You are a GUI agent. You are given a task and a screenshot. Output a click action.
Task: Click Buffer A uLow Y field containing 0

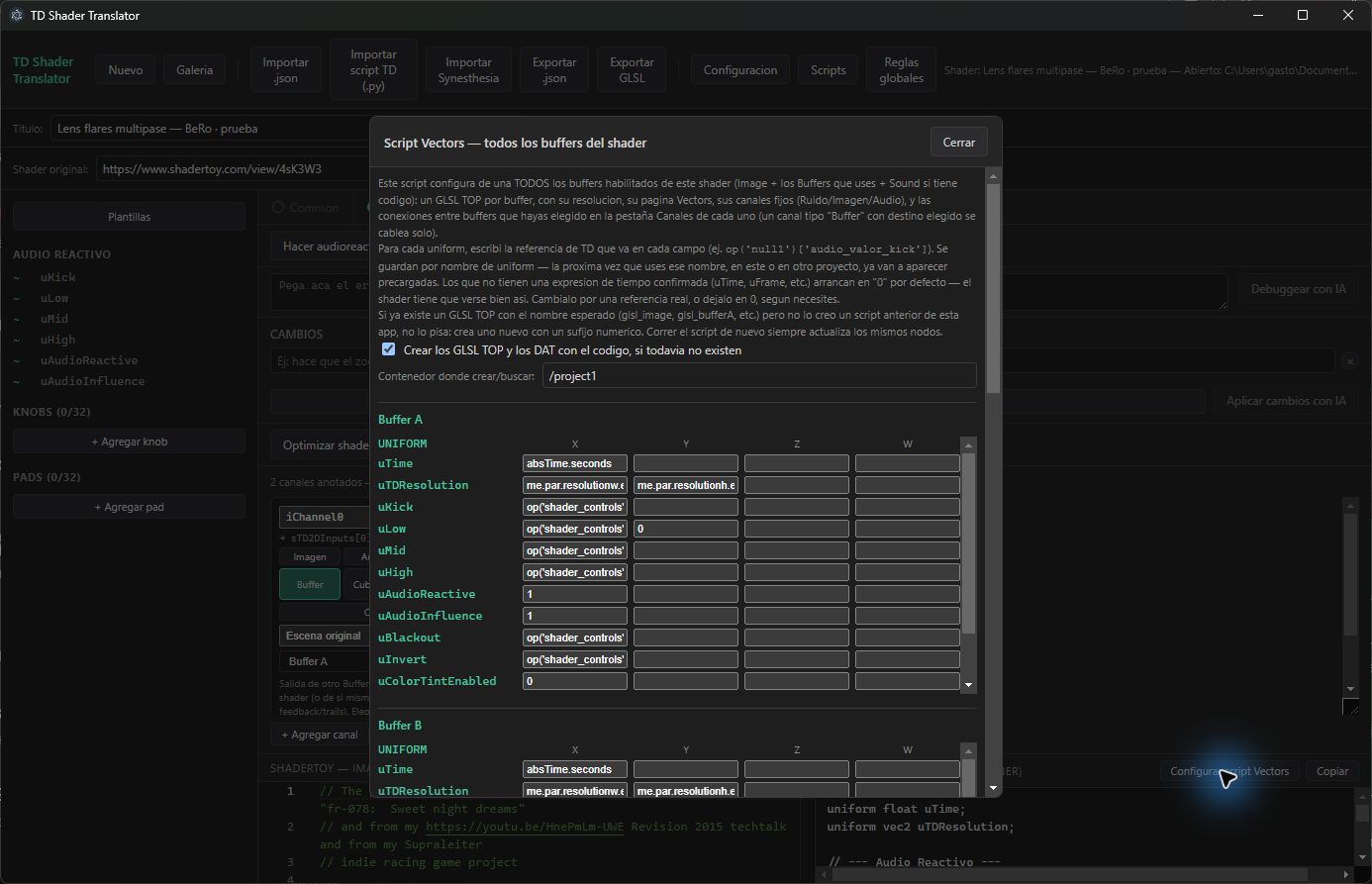coord(686,529)
